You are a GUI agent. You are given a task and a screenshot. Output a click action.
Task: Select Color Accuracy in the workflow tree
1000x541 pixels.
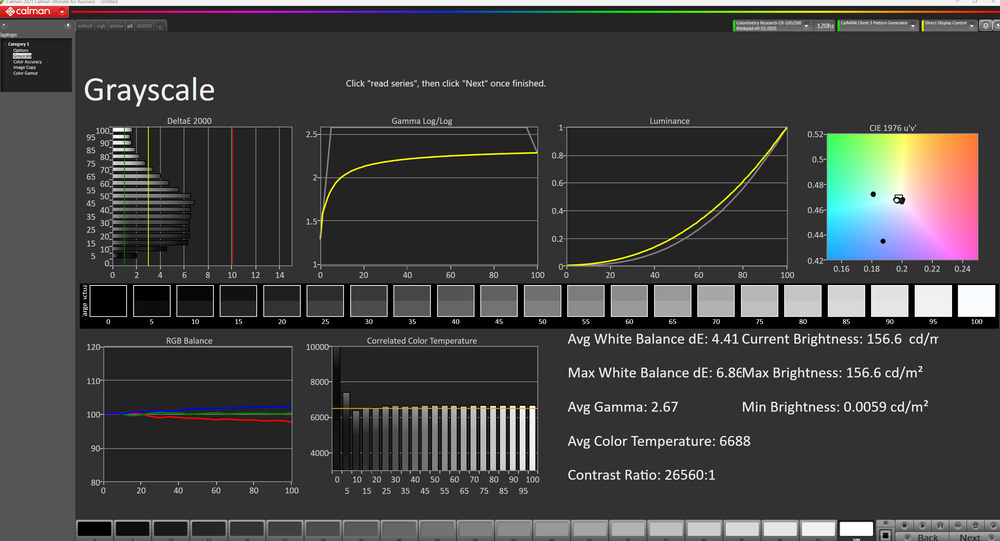coord(27,62)
